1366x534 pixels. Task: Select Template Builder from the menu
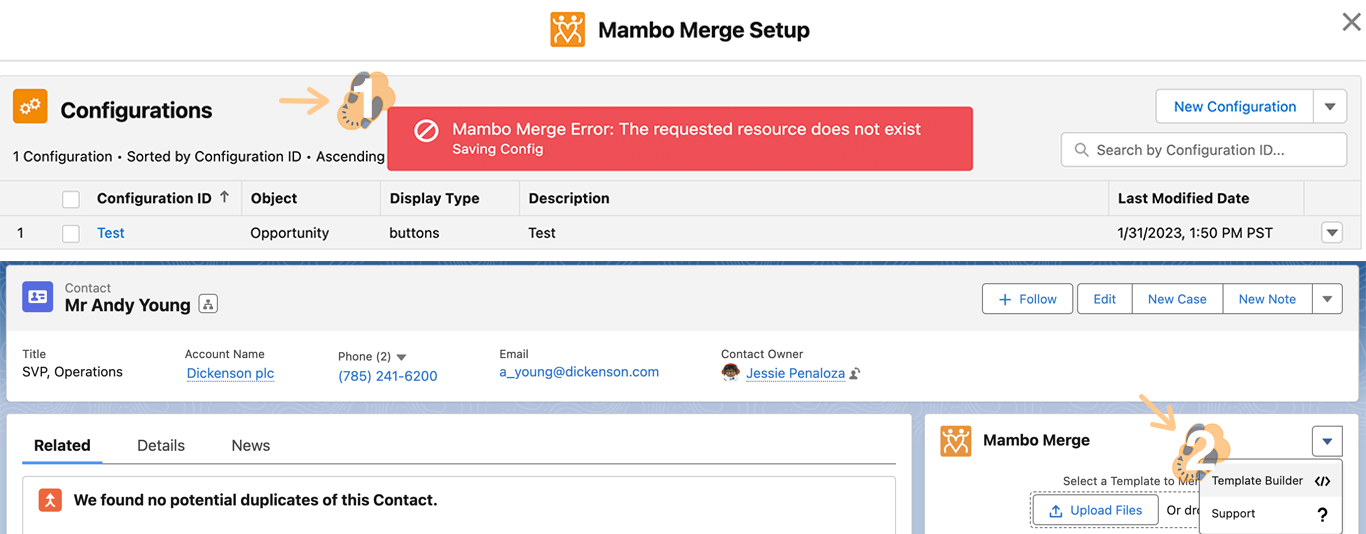(1257, 481)
